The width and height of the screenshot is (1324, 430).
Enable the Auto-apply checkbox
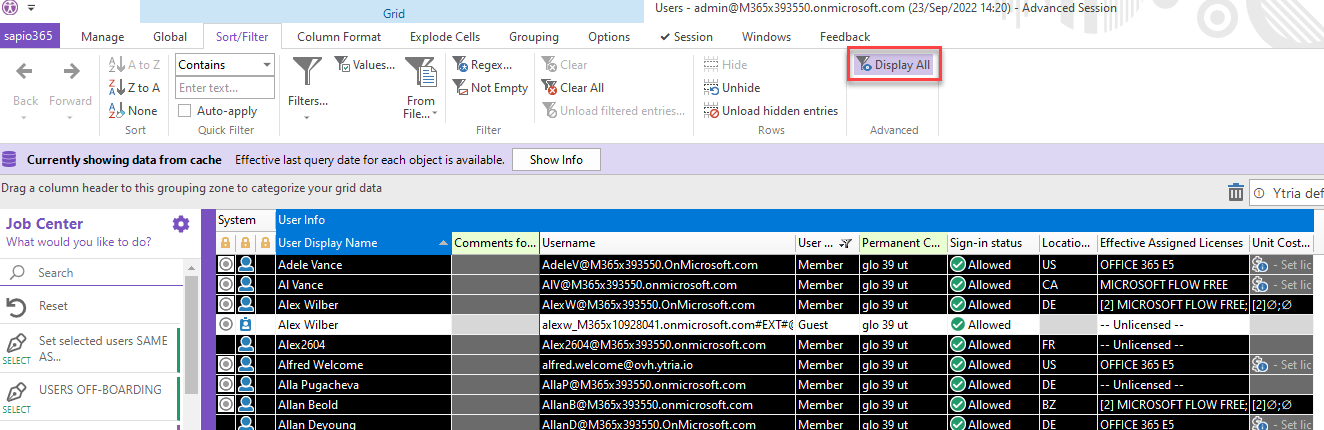[185, 111]
